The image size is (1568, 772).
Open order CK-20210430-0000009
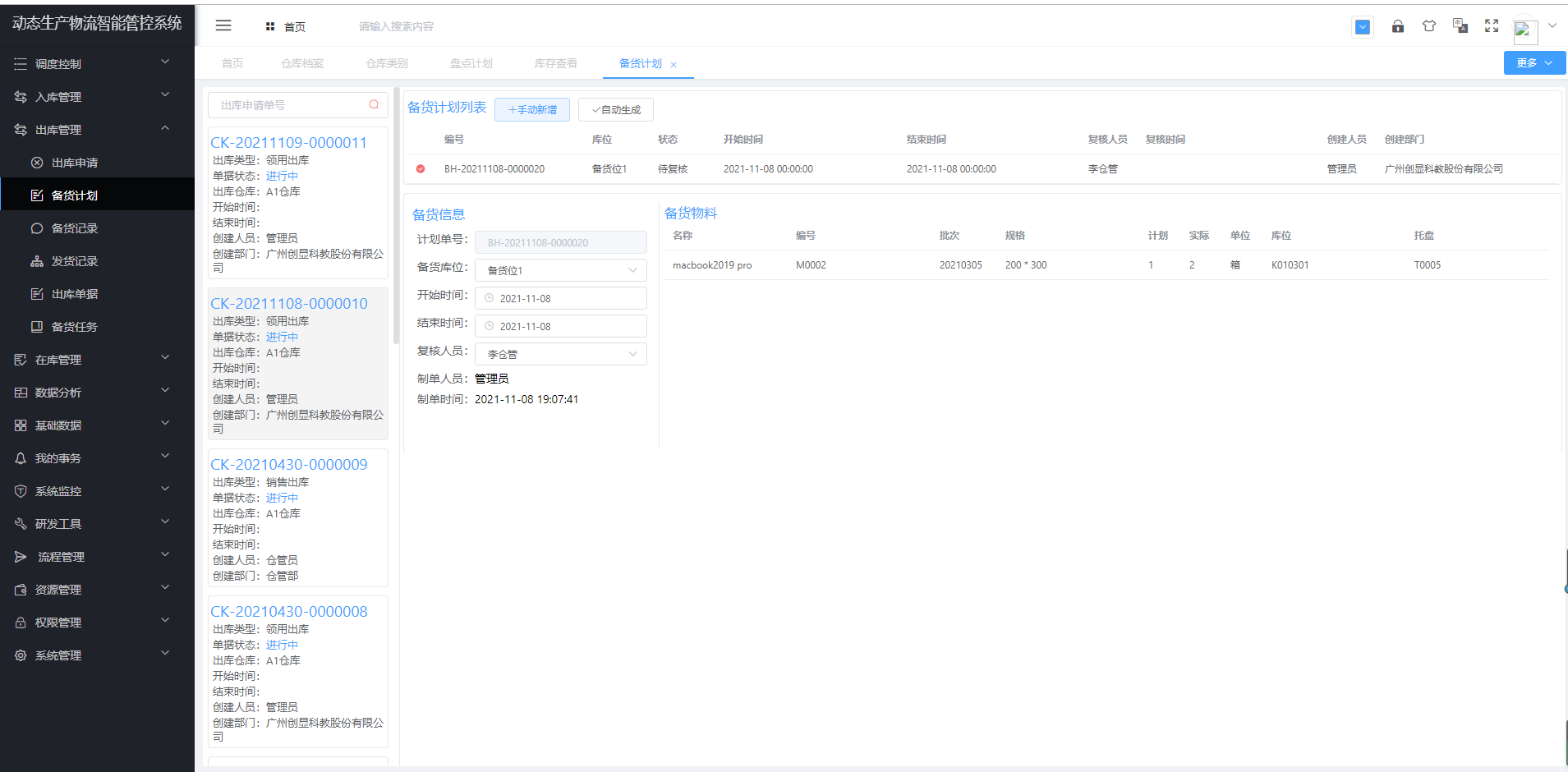tap(289, 464)
